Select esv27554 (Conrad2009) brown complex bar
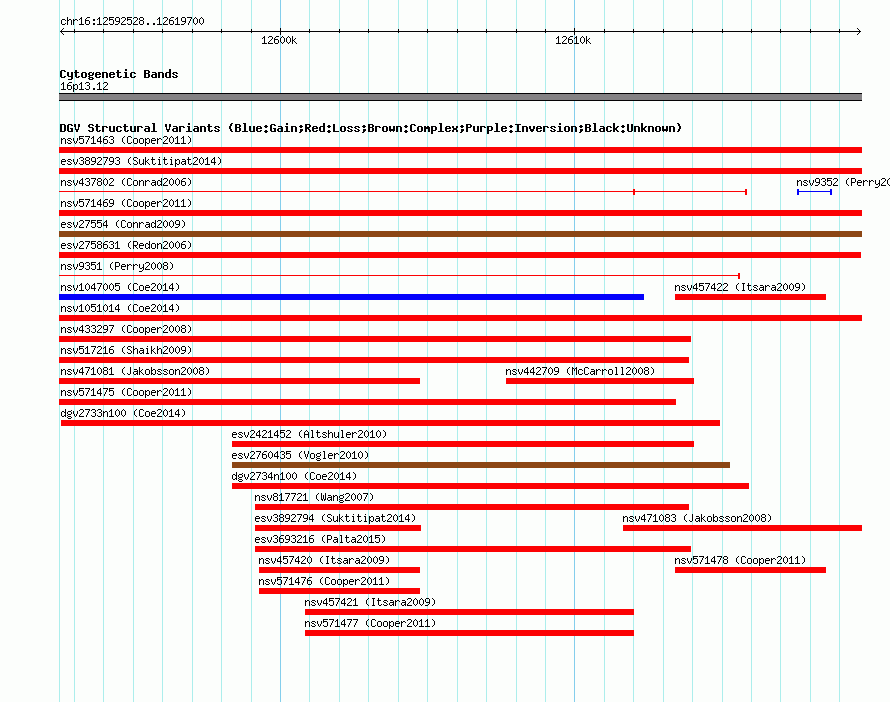Image resolution: width=890 pixels, height=702 pixels. [x=460, y=234]
